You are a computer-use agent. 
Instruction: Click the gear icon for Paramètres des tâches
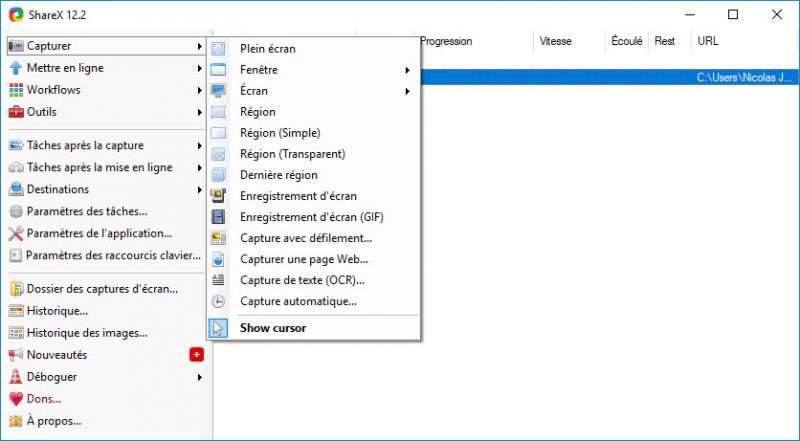coord(16,211)
